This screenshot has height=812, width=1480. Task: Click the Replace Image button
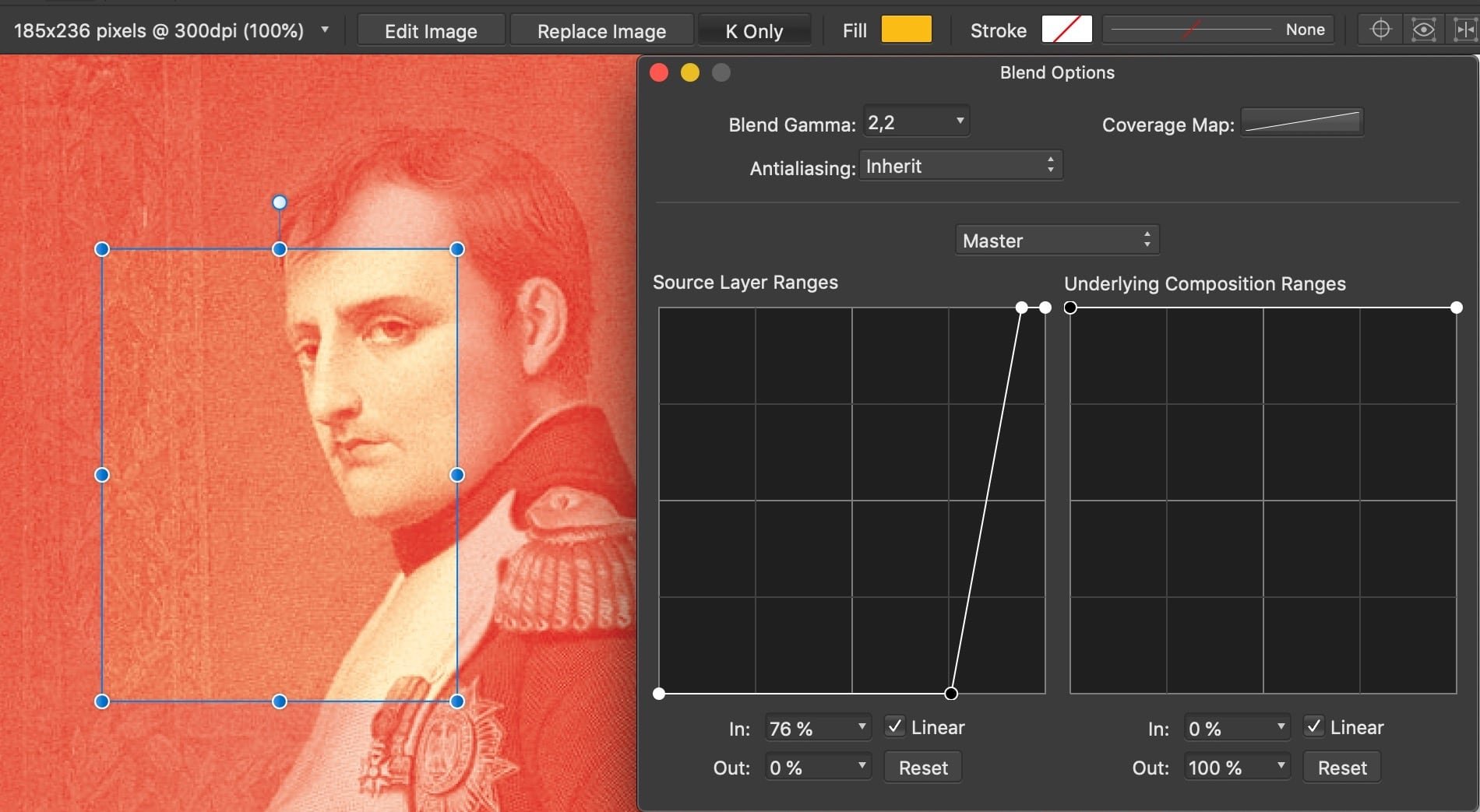601,31
